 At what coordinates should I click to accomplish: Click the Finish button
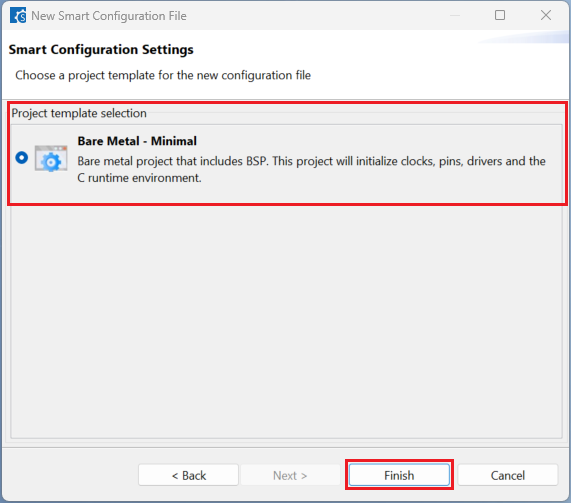pos(399,475)
